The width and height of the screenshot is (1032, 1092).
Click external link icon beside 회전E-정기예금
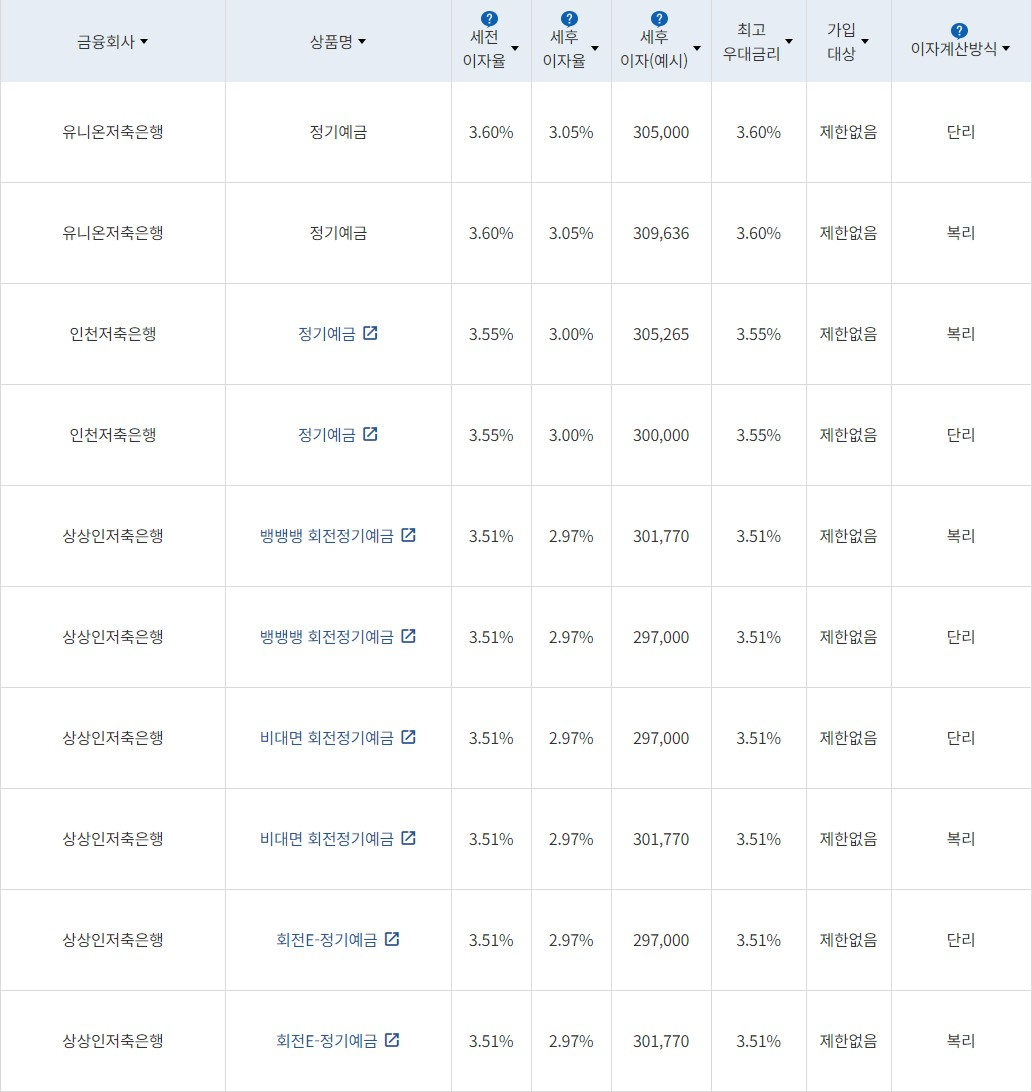(x=394, y=939)
